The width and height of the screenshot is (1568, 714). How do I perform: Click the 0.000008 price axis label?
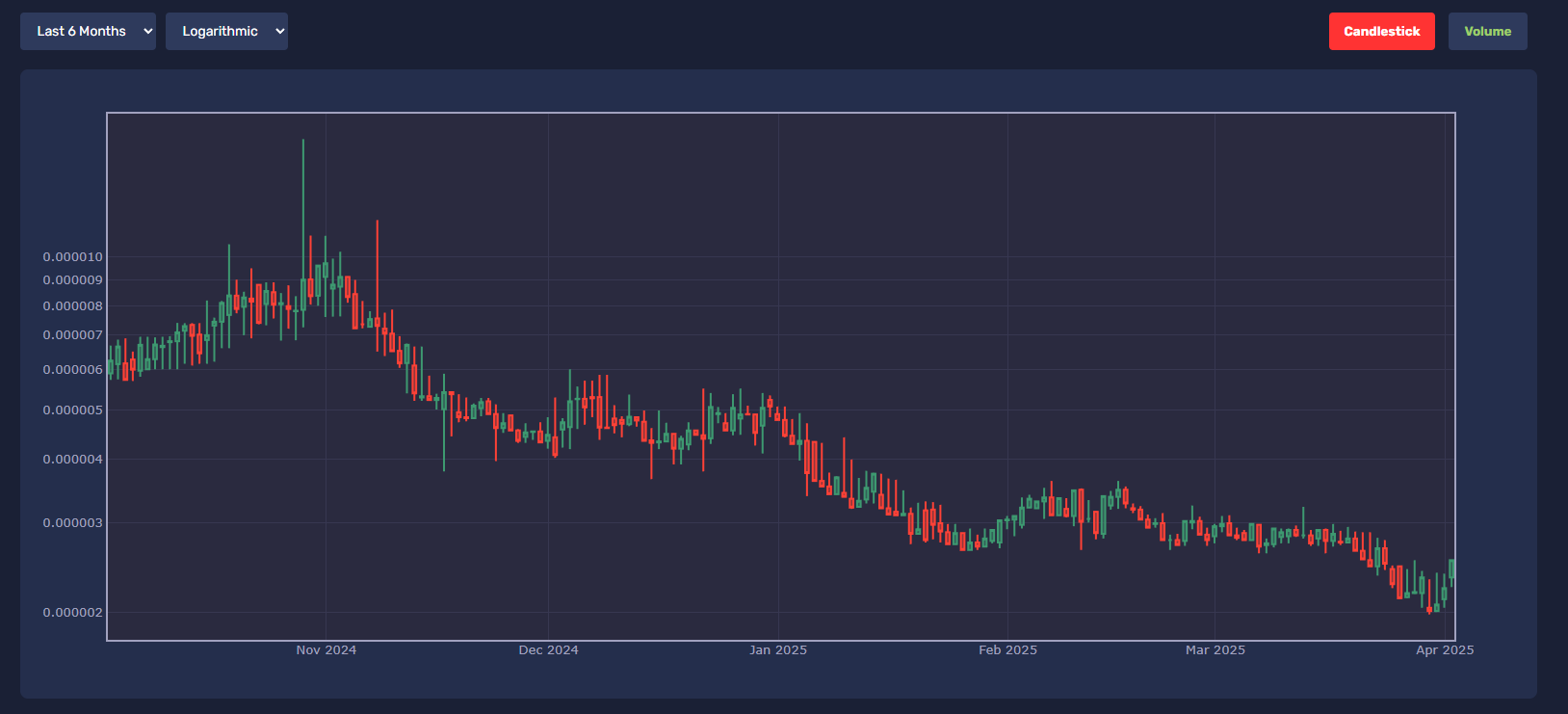(x=73, y=306)
